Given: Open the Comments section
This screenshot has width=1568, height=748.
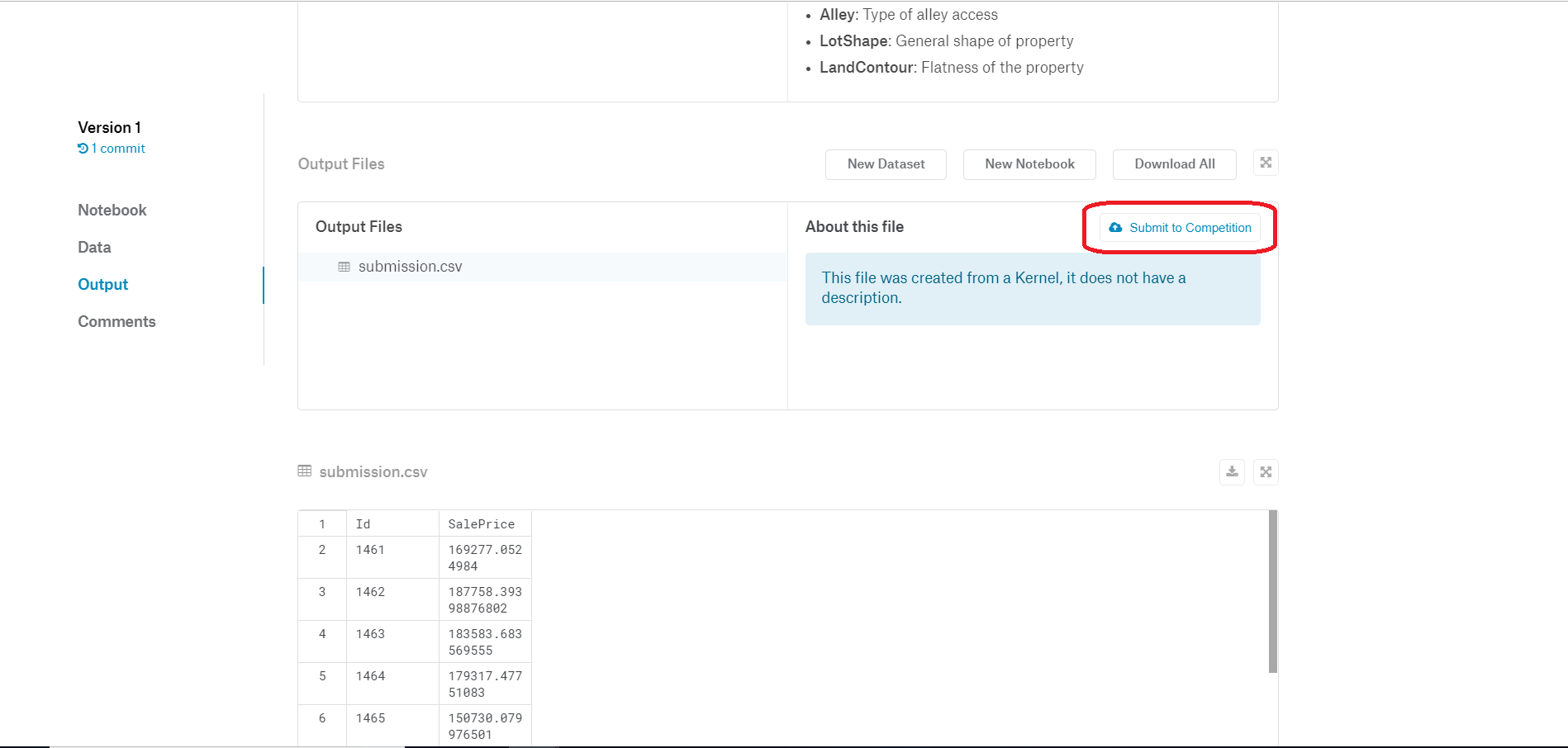Looking at the screenshot, I should click(116, 321).
